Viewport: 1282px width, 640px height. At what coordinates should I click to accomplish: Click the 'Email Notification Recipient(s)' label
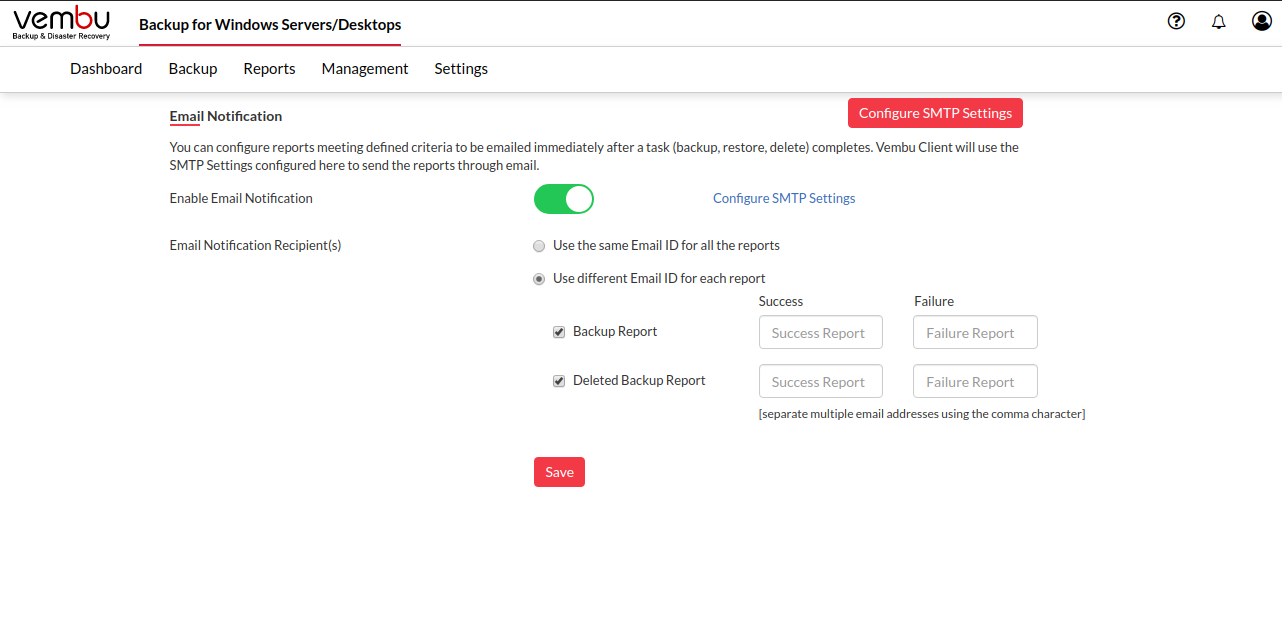(256, 245)
